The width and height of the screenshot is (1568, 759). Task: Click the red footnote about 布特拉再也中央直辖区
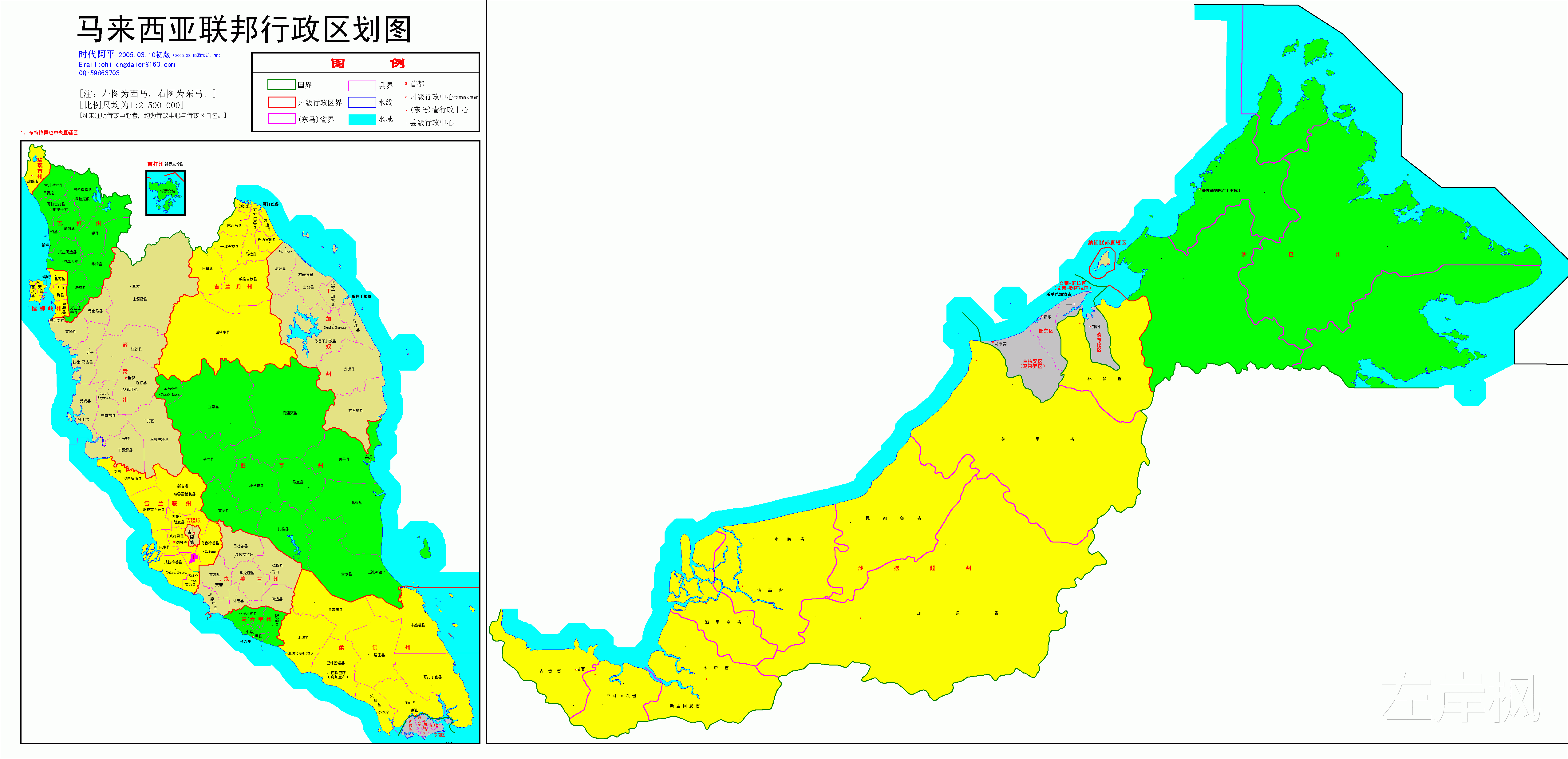point(50,132)
